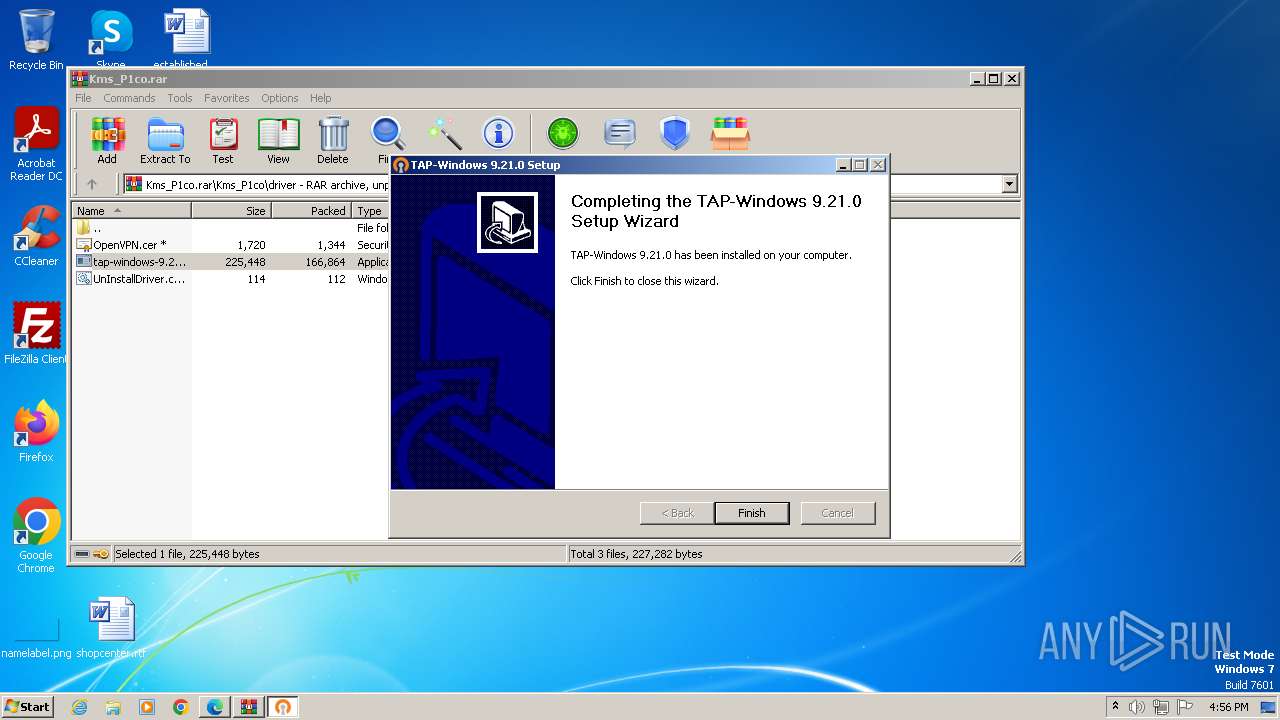The width and height of the screenshot is (1280, 720).
Task: Click the taskbar clock showing 4:56 PM
Action: point(1228,707)
